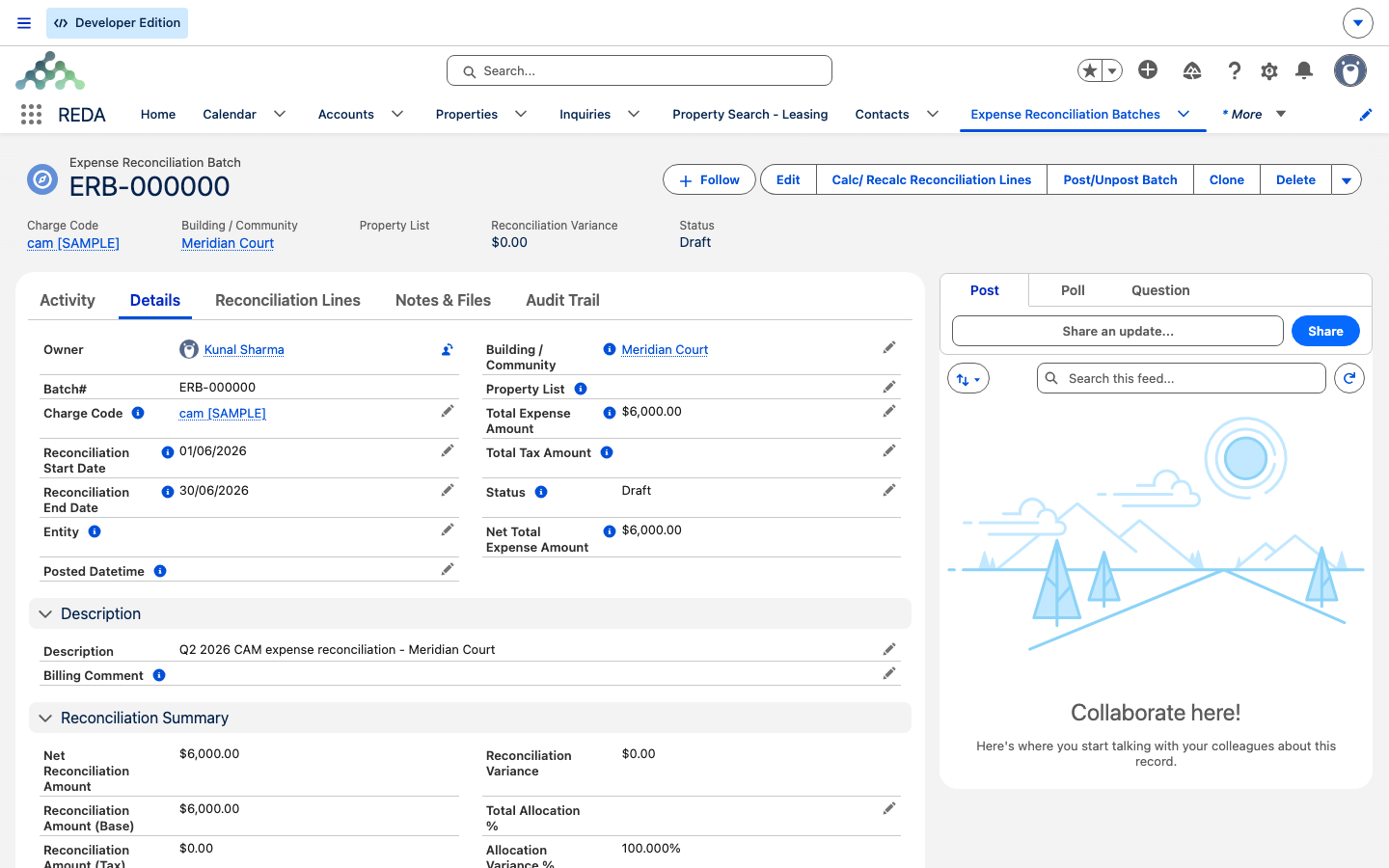This screenshot has width=1389, height=868.
Task: Switch to the Activity tab
Action: click(68, 300)
